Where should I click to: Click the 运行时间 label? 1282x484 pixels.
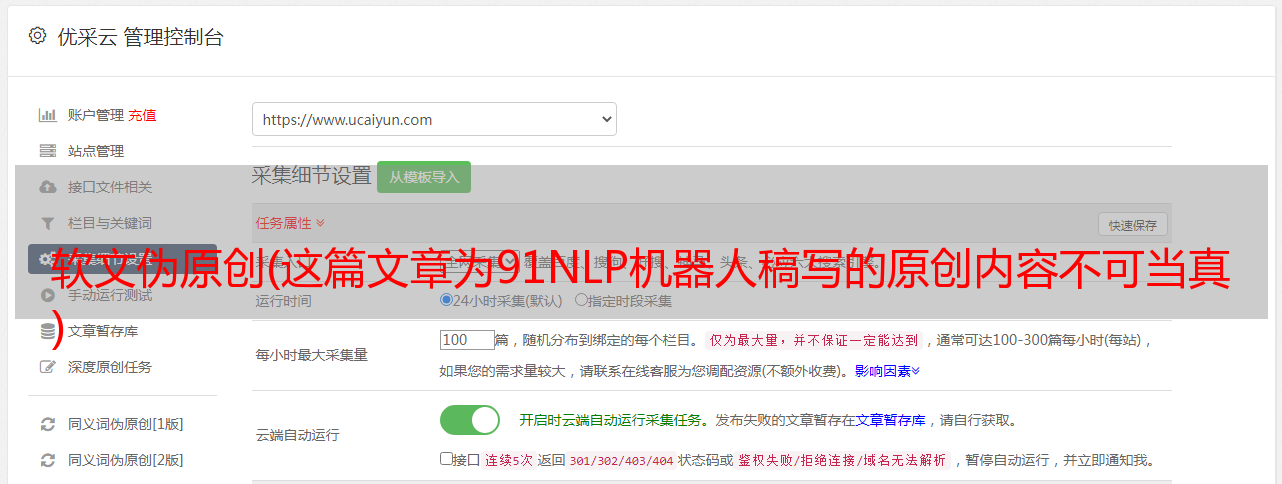284,300
